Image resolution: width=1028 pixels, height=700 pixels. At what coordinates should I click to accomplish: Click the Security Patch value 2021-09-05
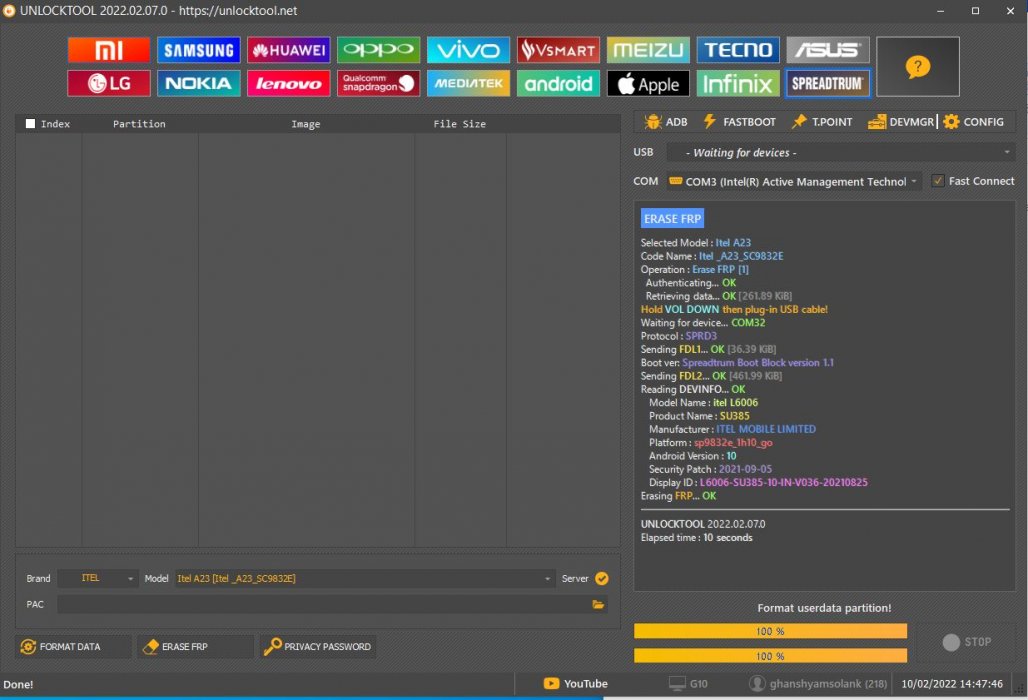click(x=745, y=469)
